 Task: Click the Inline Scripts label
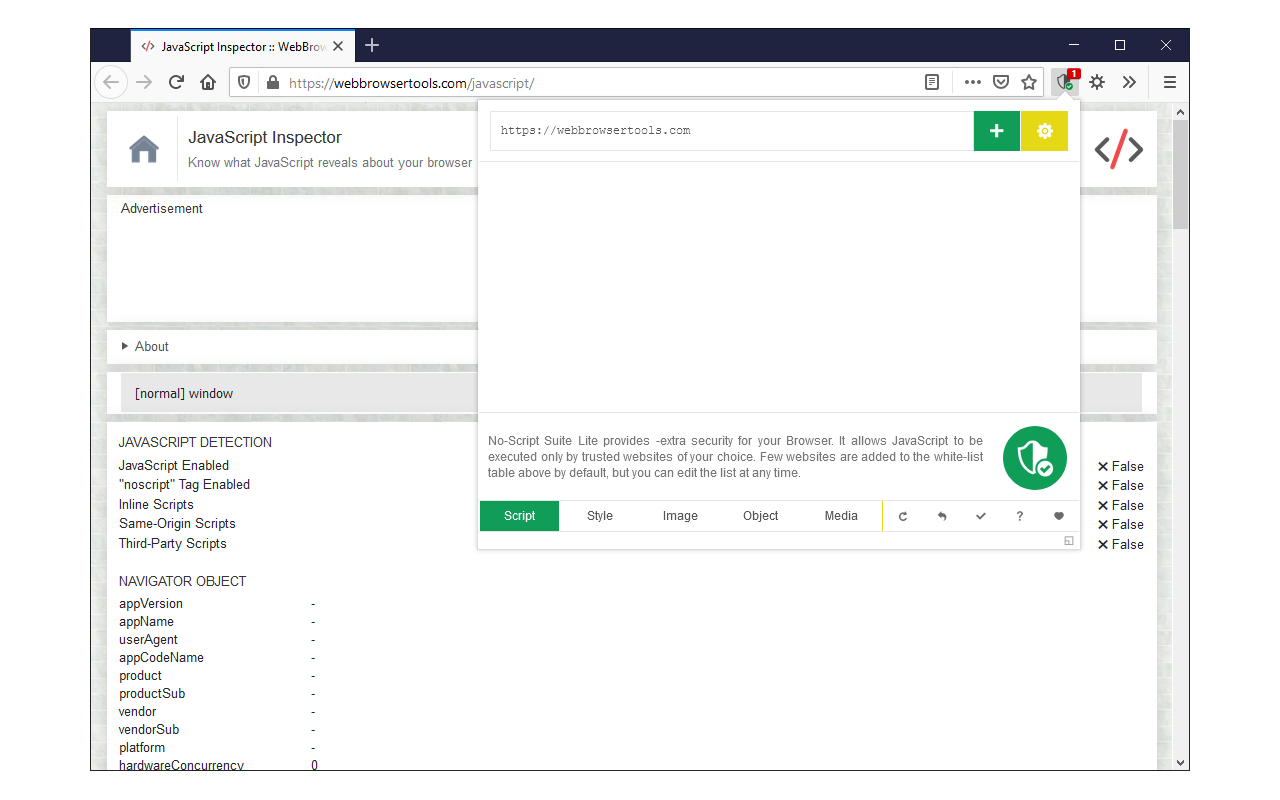tap(156, 504)
